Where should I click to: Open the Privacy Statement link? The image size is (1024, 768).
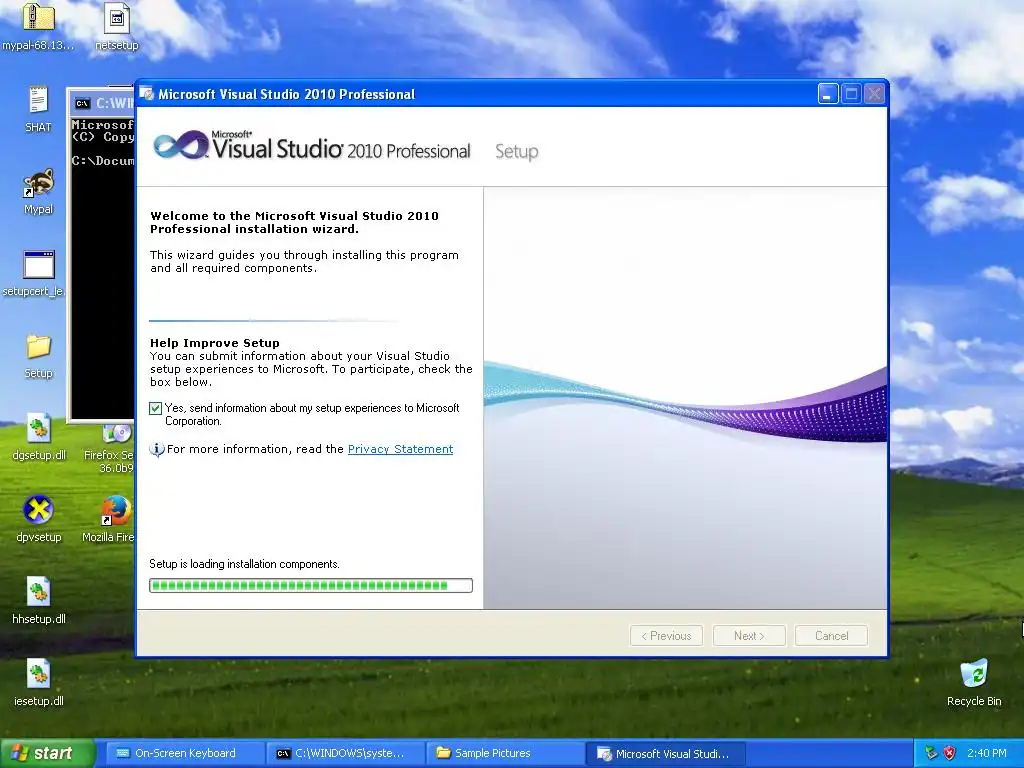400,449
